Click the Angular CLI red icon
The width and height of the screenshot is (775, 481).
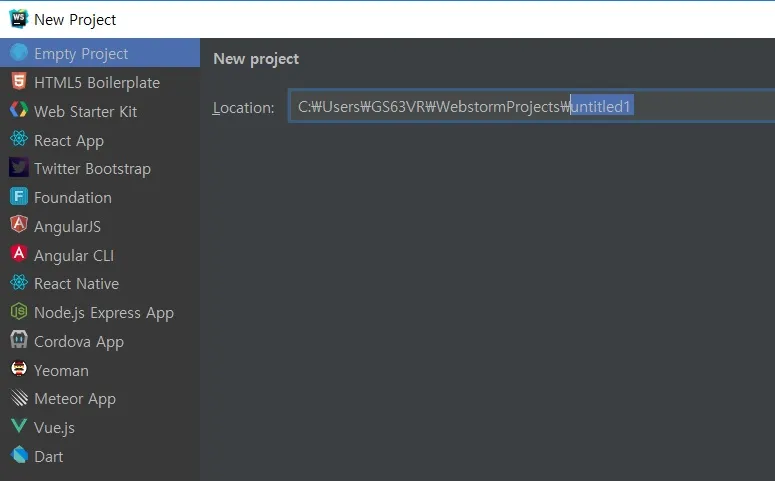coord(19,254)
